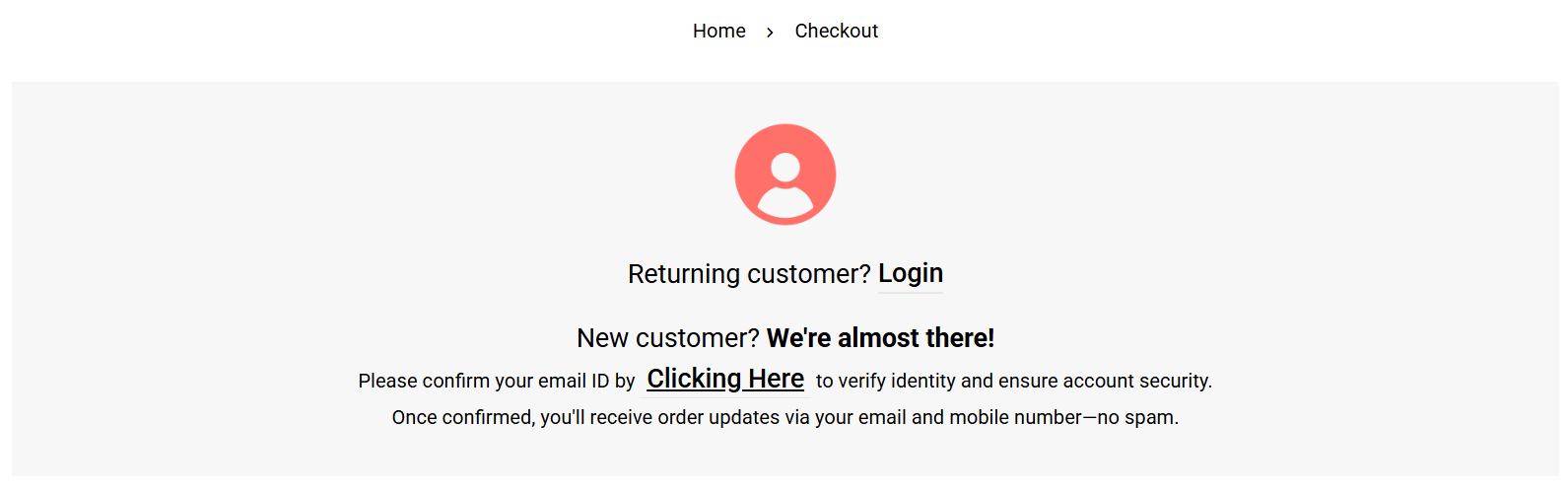The image size is (1568, 494).
Task: Select the Checkout breadcrumb item
Action: click(836, 32)
